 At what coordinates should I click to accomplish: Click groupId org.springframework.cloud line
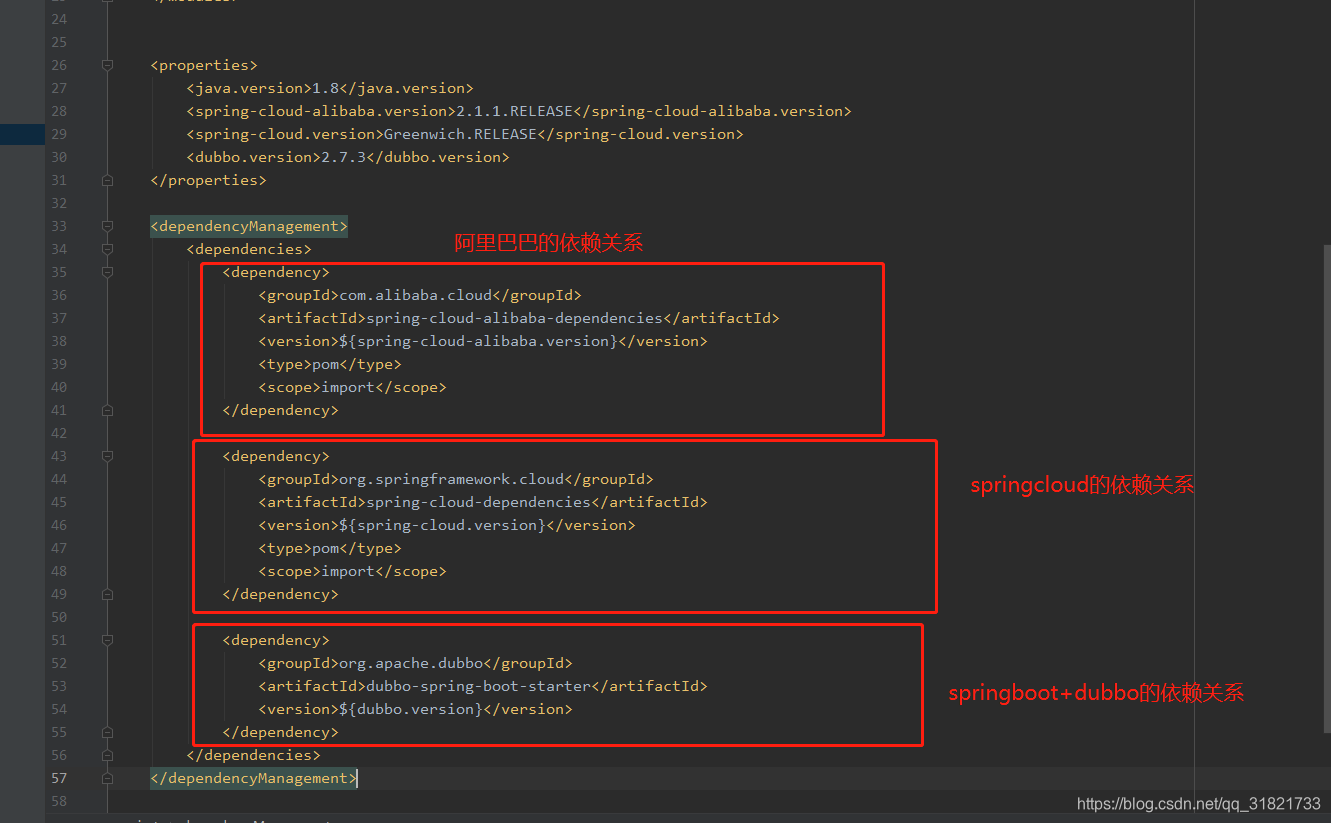click(455, 479)
